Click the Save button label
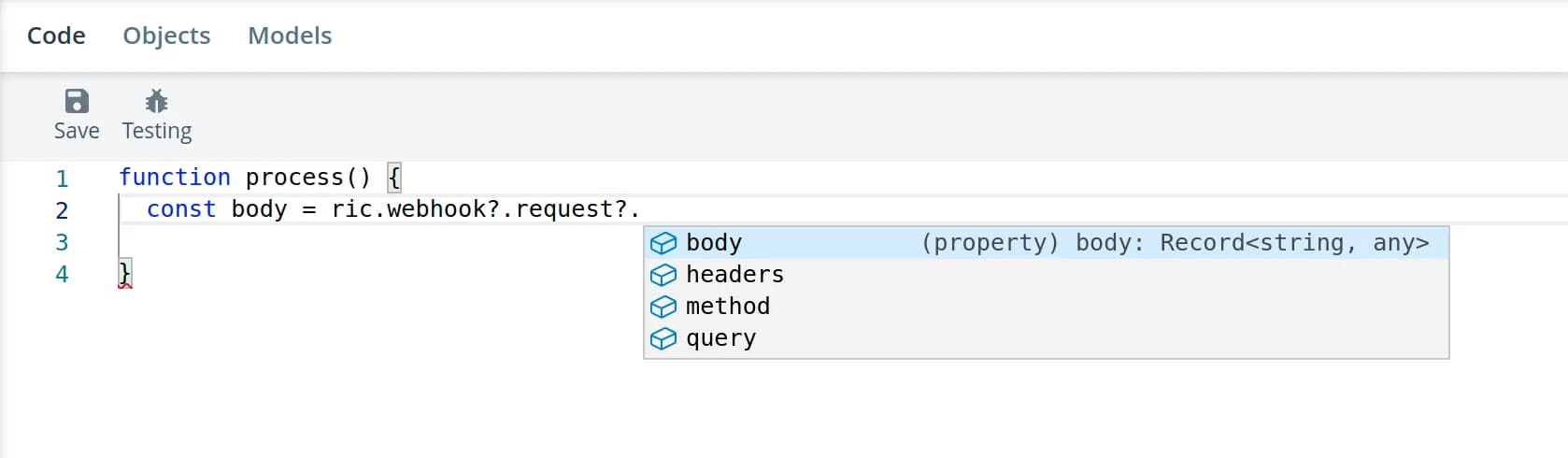Image resolution: width=1568 pixels, height=458 pixels. click(x=77, y=131)
